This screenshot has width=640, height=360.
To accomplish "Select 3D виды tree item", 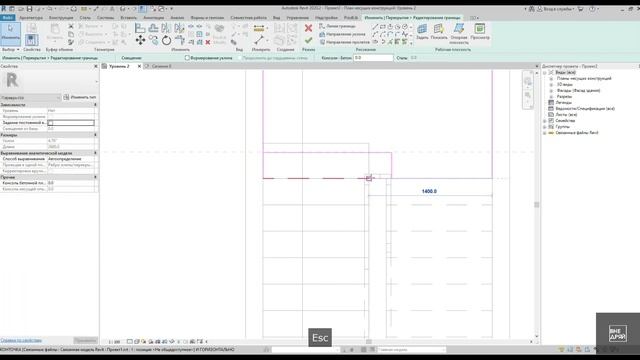I will 564,84.
